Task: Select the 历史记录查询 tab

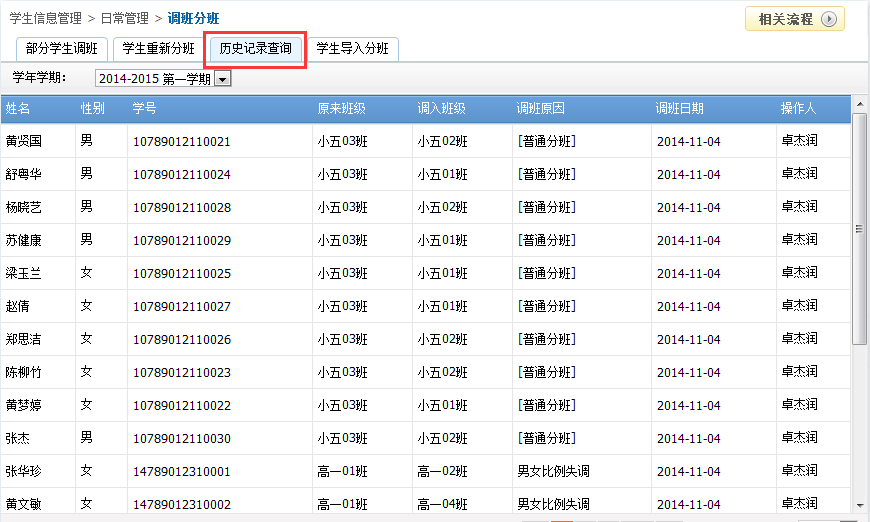Action: click(255, 49)
